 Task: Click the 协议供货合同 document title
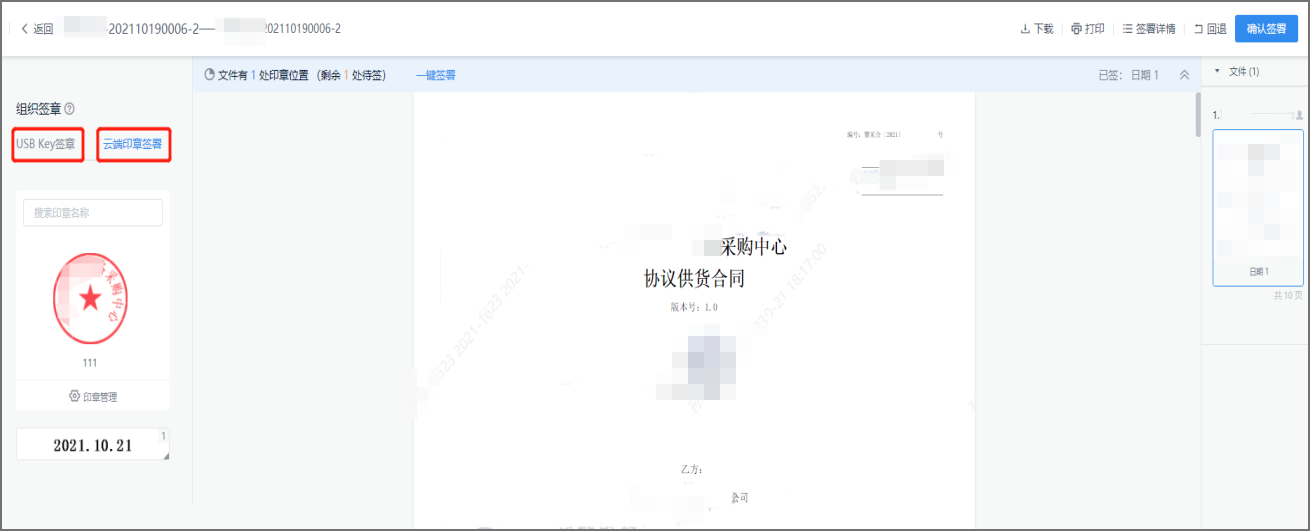(x=694, y=278)
